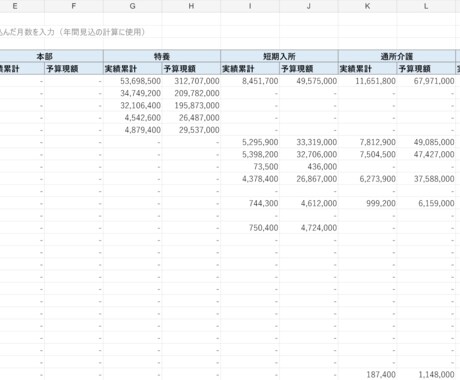This screenshot has width=460, height=380.
Task: Pick the cell containing 4,879,400
Action: point(132,130)
